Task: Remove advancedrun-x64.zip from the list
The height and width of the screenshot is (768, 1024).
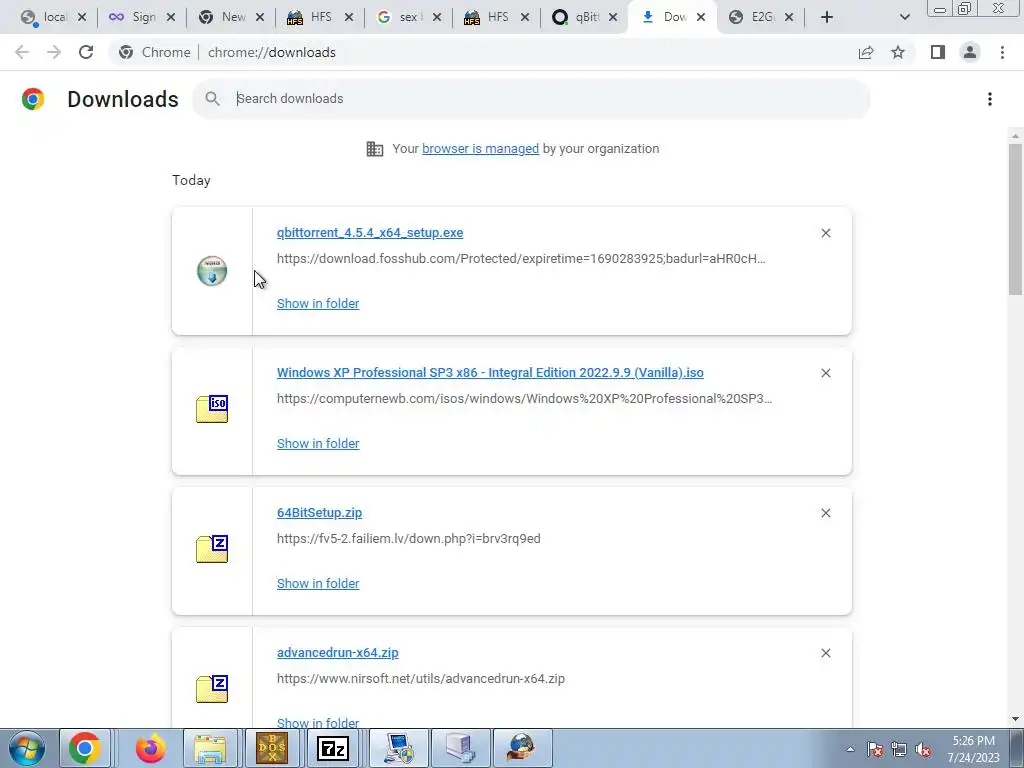Action: [825, 653]
